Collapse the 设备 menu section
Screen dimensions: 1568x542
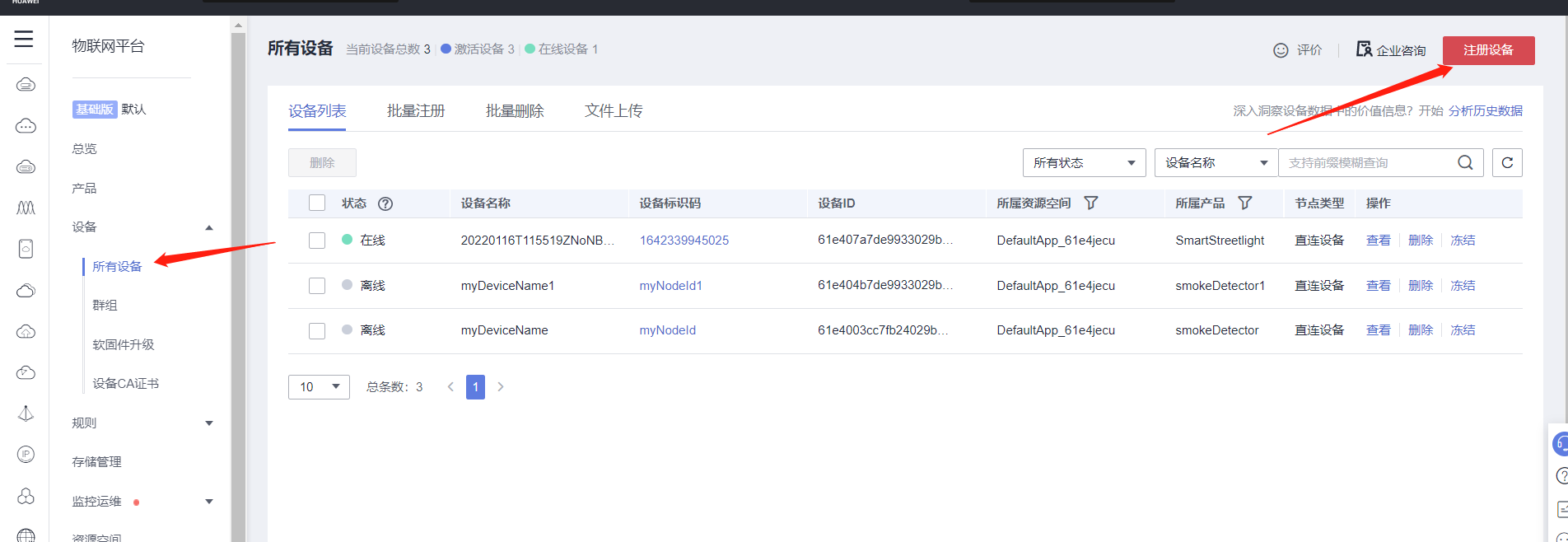pos(209,227)
